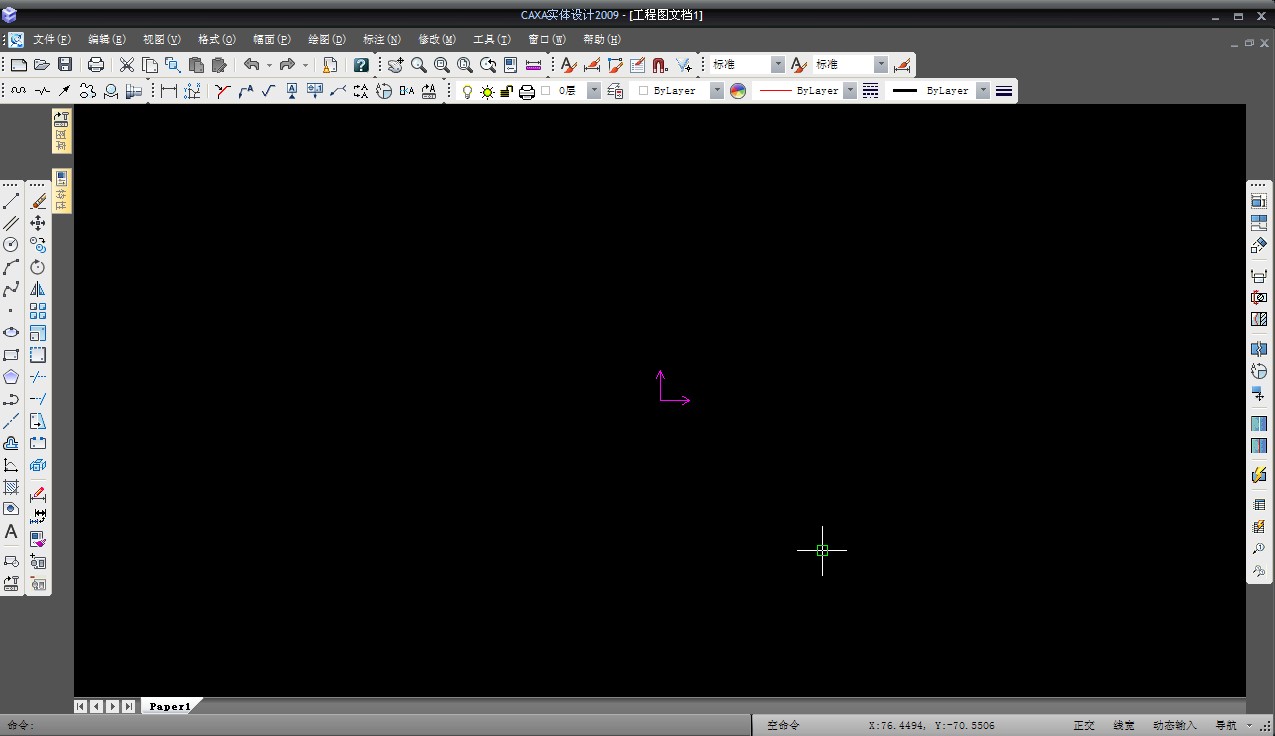Expand the line width ByLayer dropdown
Screen dimensions: 1275x736
point(983,91)
